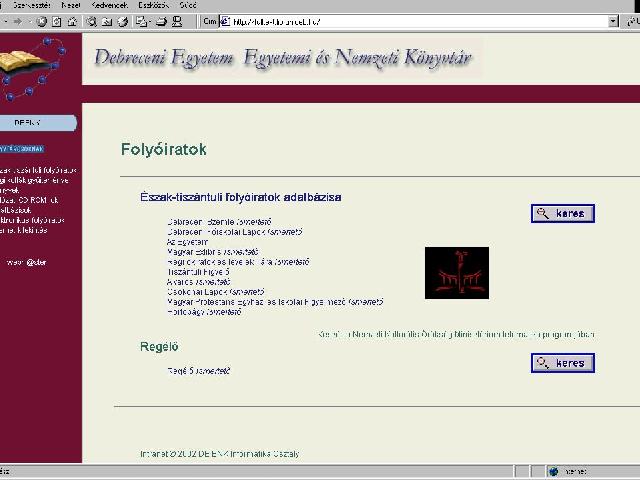Image resolution: width=640 pixels, height=480 pixels.
Task: Click the Forward arrow in browser toolbar
Action: coord(17,22)
